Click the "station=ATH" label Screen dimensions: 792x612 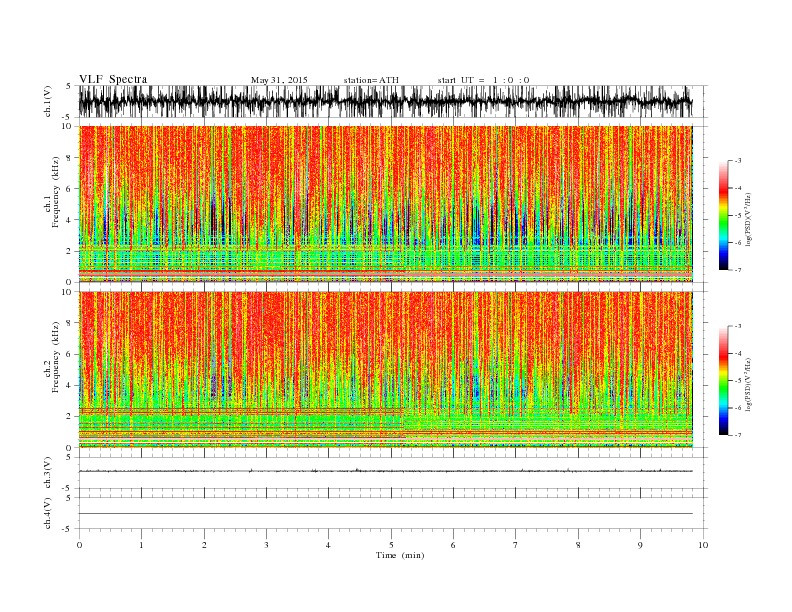(371, 80)
